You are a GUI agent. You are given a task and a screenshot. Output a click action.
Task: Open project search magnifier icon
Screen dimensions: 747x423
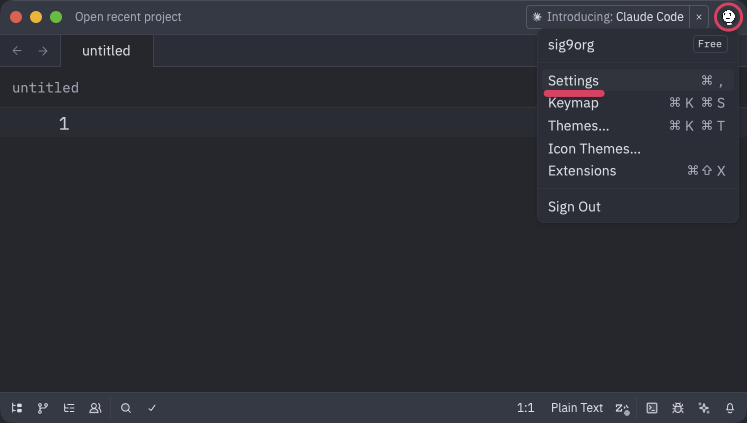(x=126, y=408)
